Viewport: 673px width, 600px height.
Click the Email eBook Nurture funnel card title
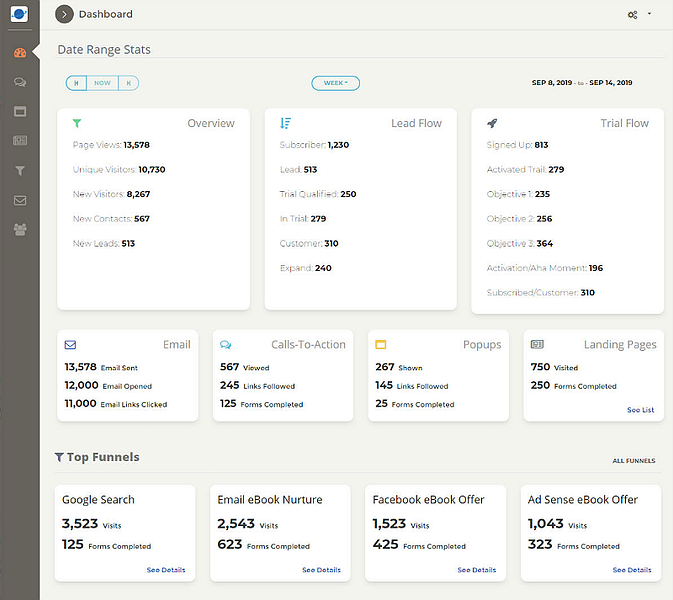pyautogui.click(x=270, y=499)
